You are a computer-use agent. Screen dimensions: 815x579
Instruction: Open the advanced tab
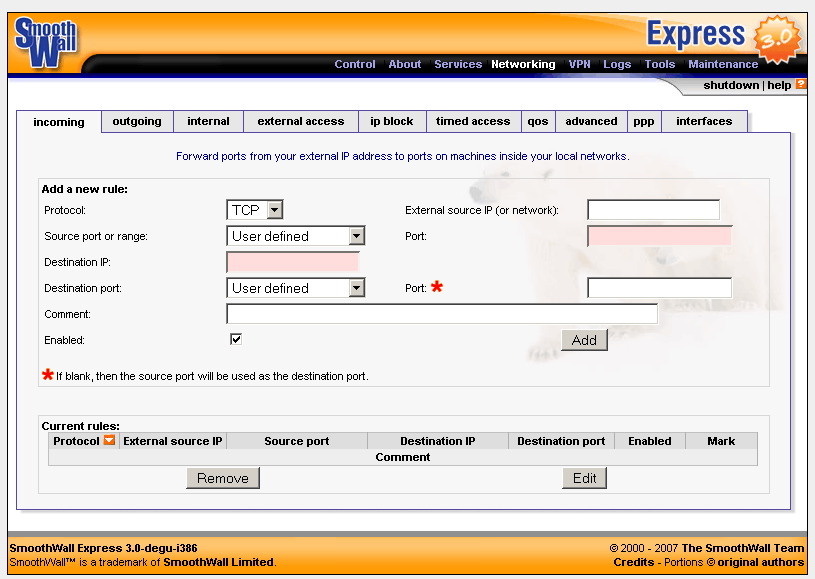(x=591, y=121)
